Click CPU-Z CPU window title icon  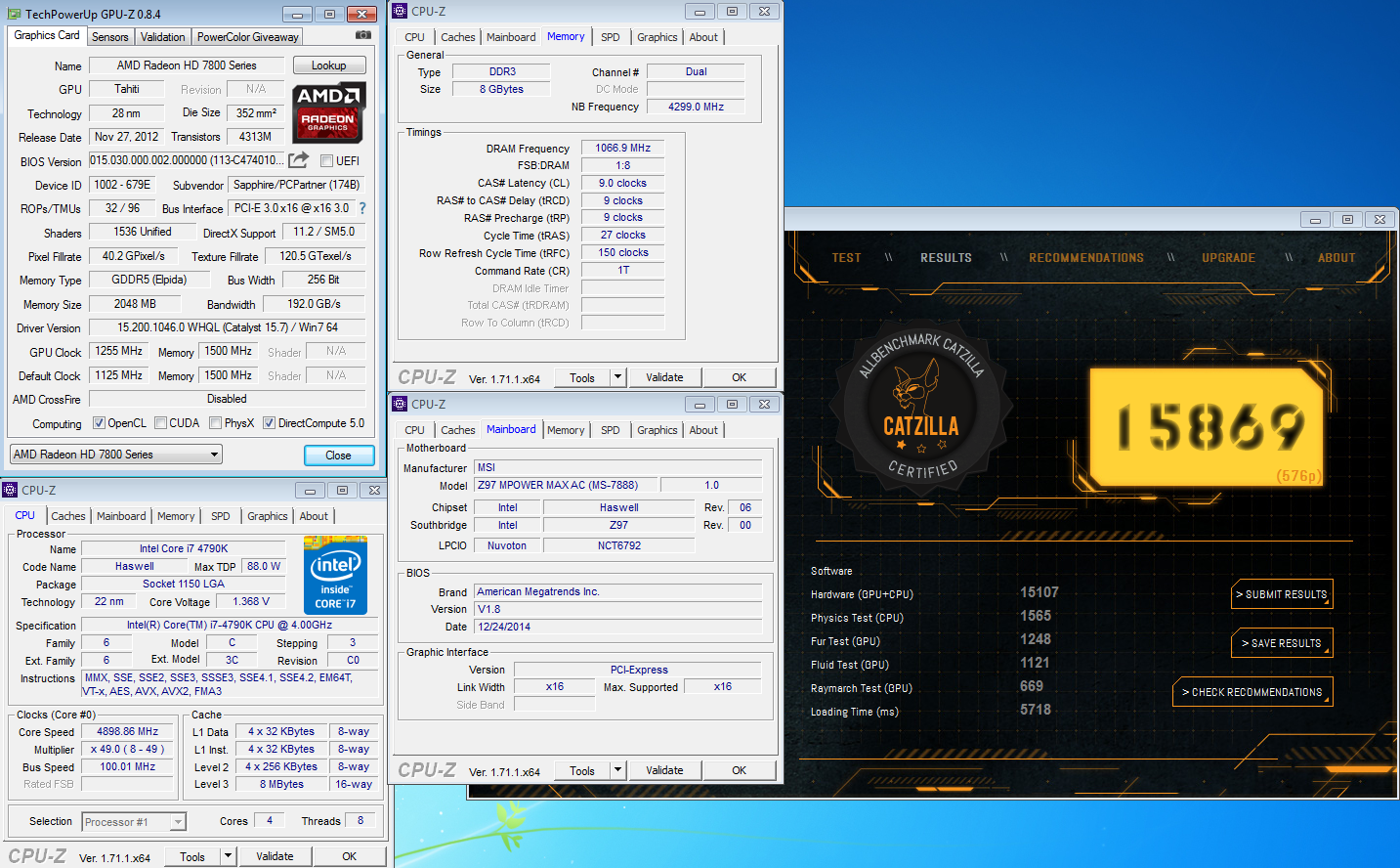[x=10, y=490]
